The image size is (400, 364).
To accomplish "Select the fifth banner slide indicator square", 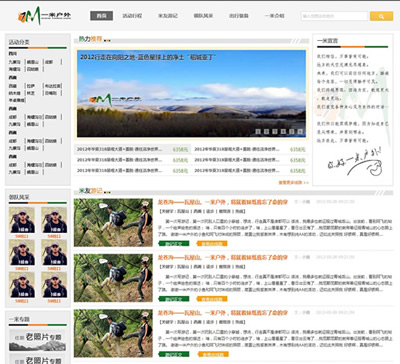I will click(x=292, y=132).
